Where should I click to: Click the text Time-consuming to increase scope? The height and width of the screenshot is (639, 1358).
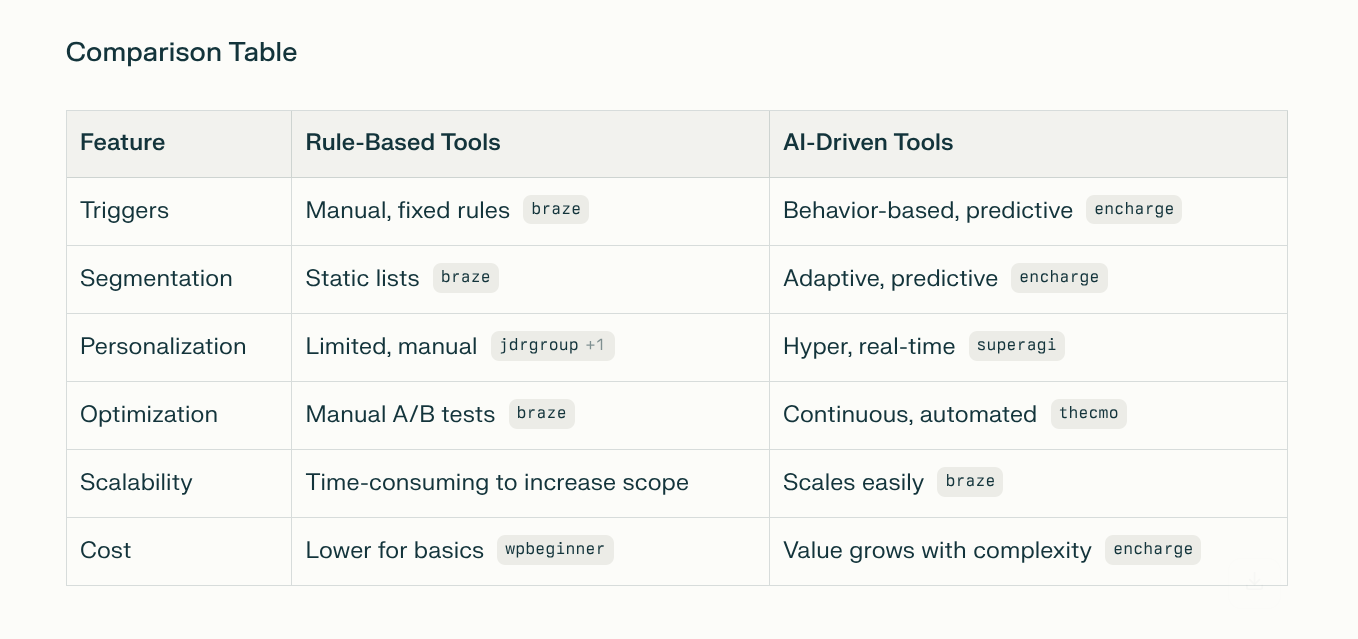coord(497,482)
